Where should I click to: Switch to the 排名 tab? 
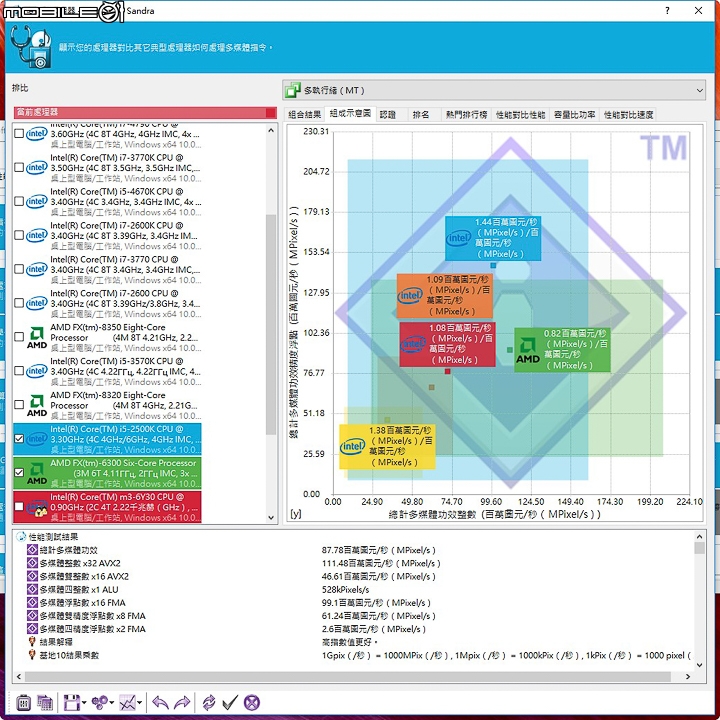(421, 114)
